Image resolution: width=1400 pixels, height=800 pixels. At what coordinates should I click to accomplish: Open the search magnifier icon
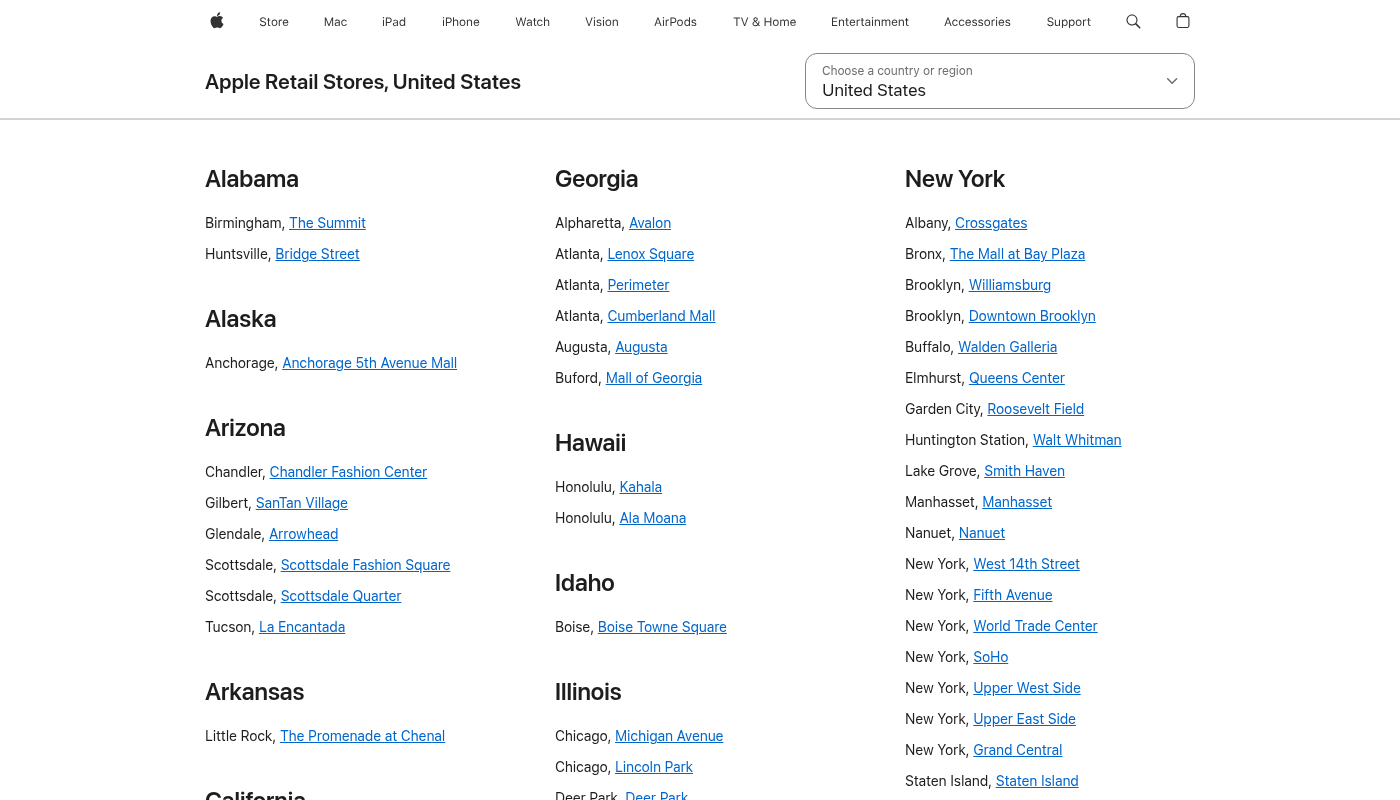pos(1133,21)
